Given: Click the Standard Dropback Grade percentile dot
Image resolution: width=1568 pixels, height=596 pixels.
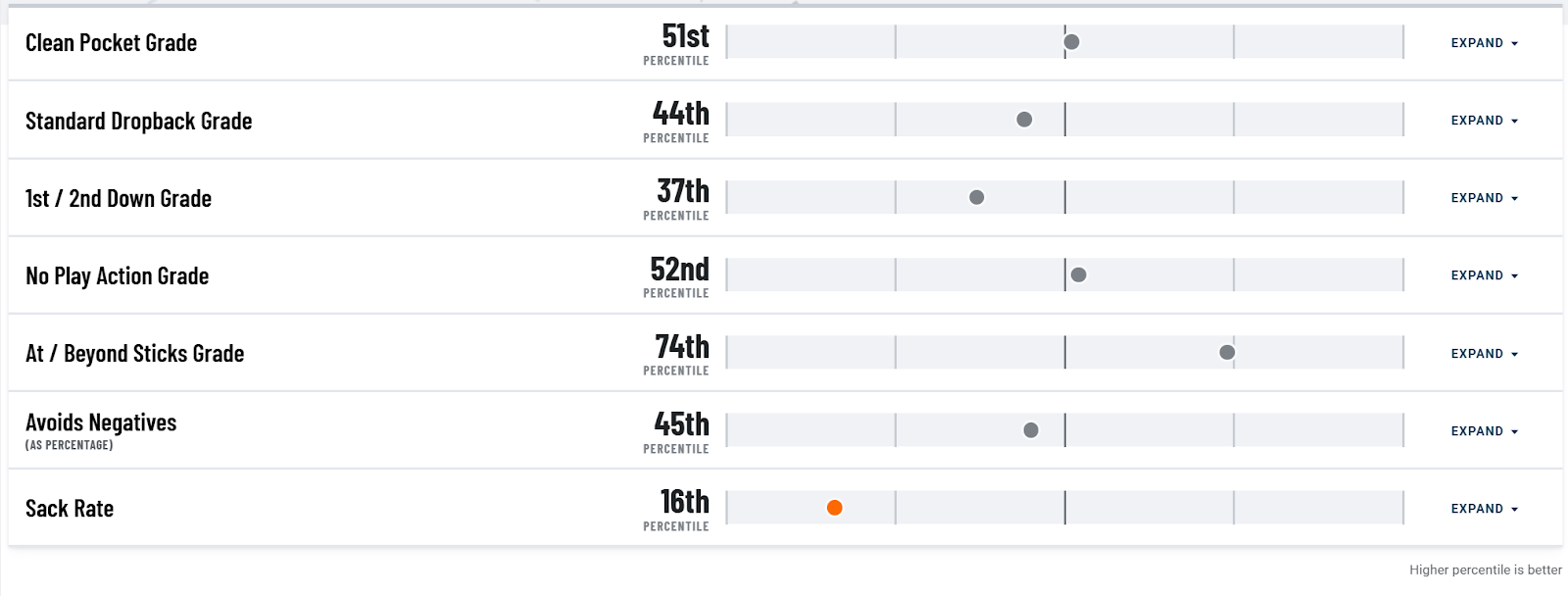Looking at the screenshot, I should pyautogui.click(x=1024, y=120).
